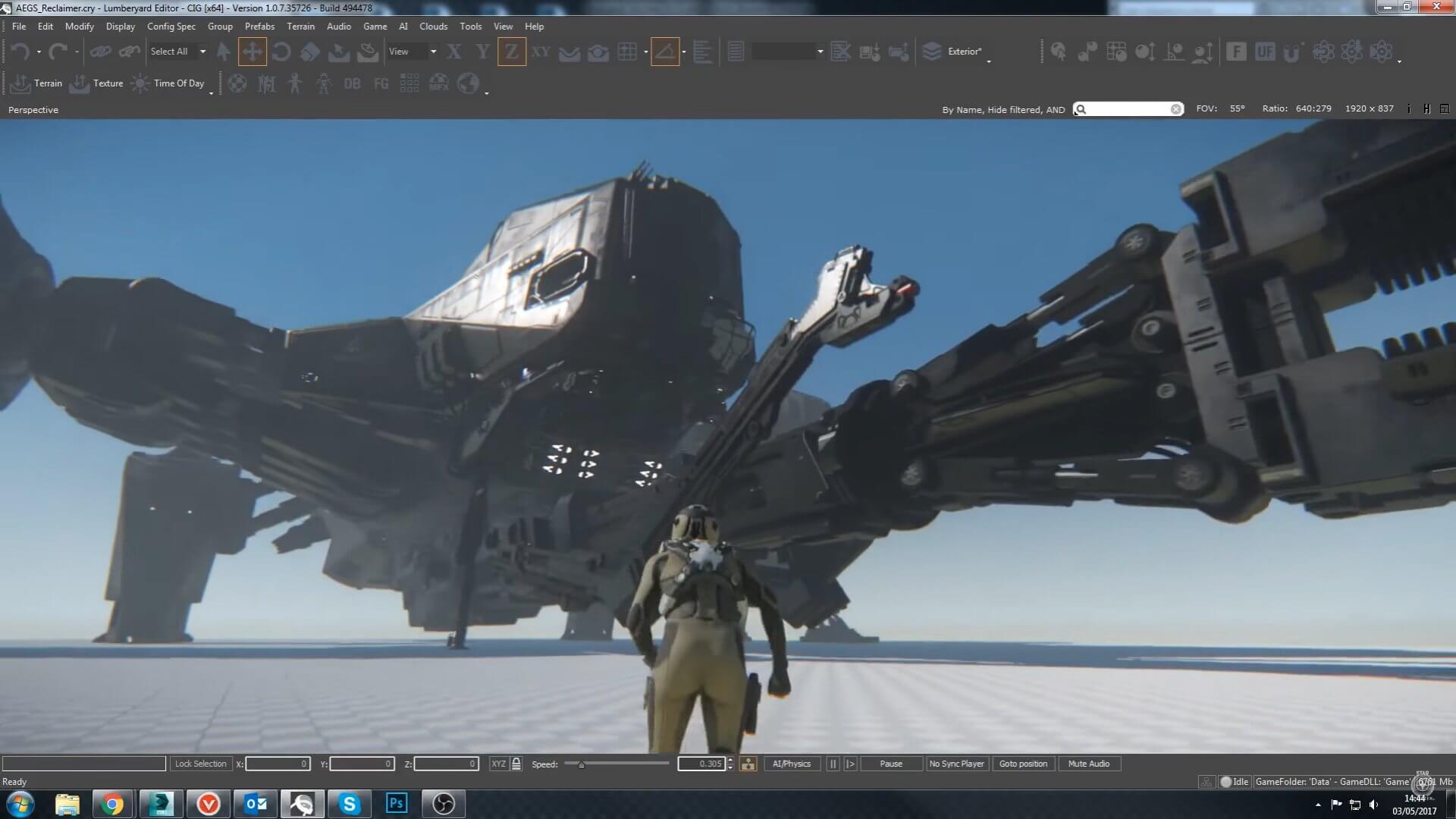The image size is (1456, 819).
Task: Open Photoshop from the taskbar
Action: [x=397, y=803]
